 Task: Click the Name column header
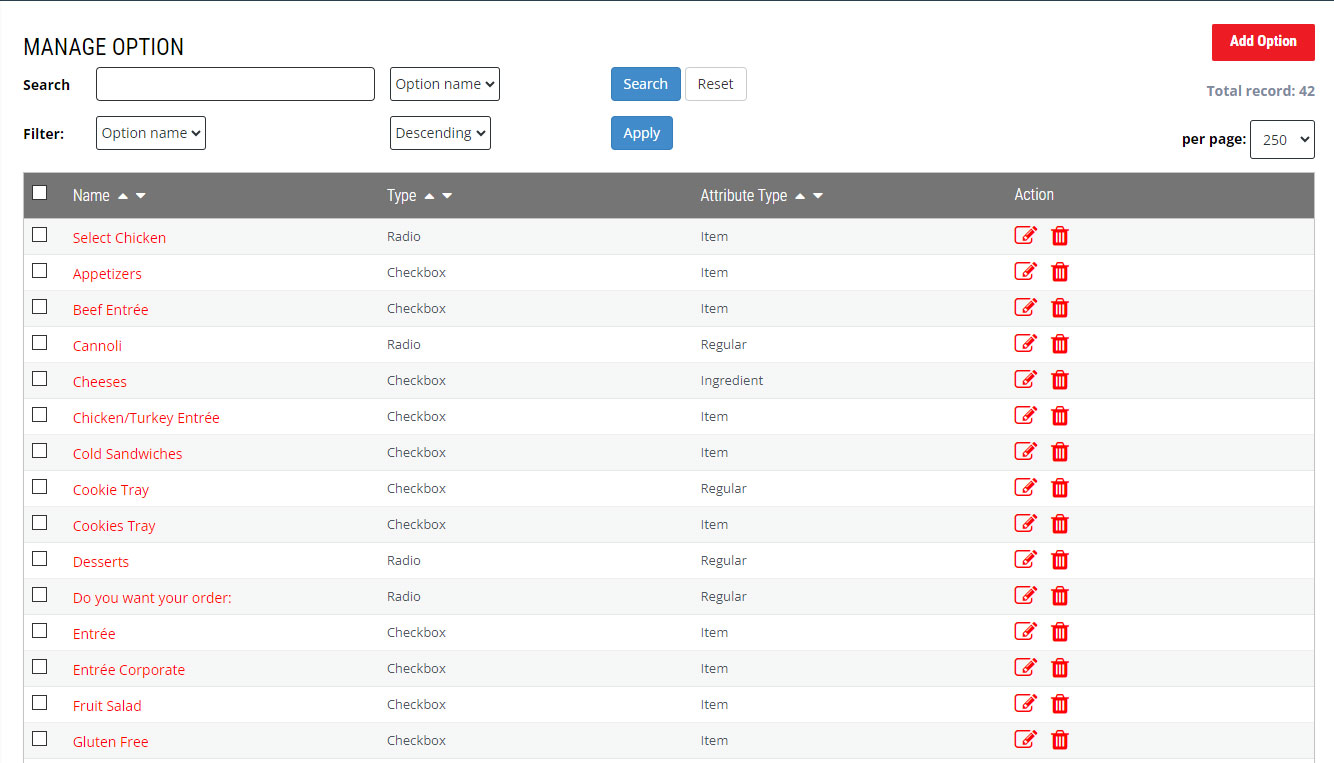[x=91, y=196]
